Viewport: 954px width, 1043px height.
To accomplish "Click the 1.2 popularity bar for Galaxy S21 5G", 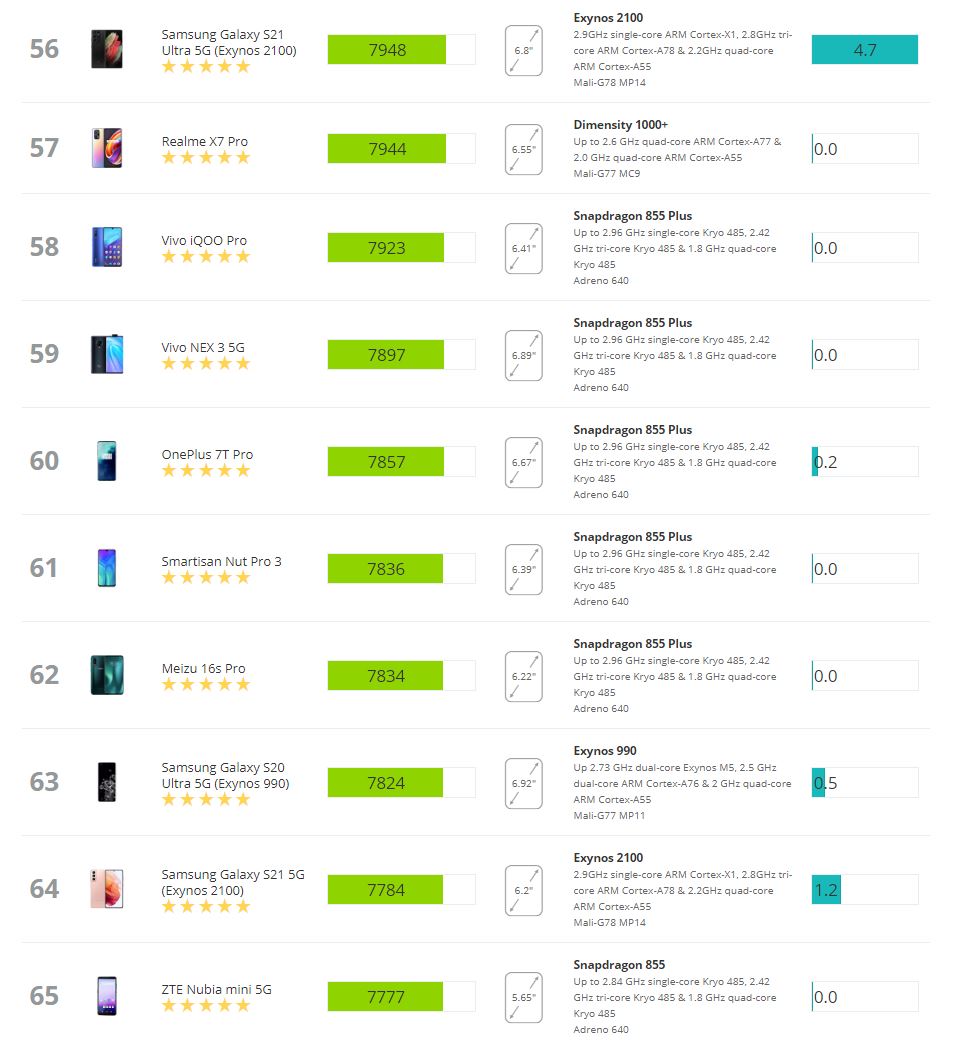I will tap(865, 890).
